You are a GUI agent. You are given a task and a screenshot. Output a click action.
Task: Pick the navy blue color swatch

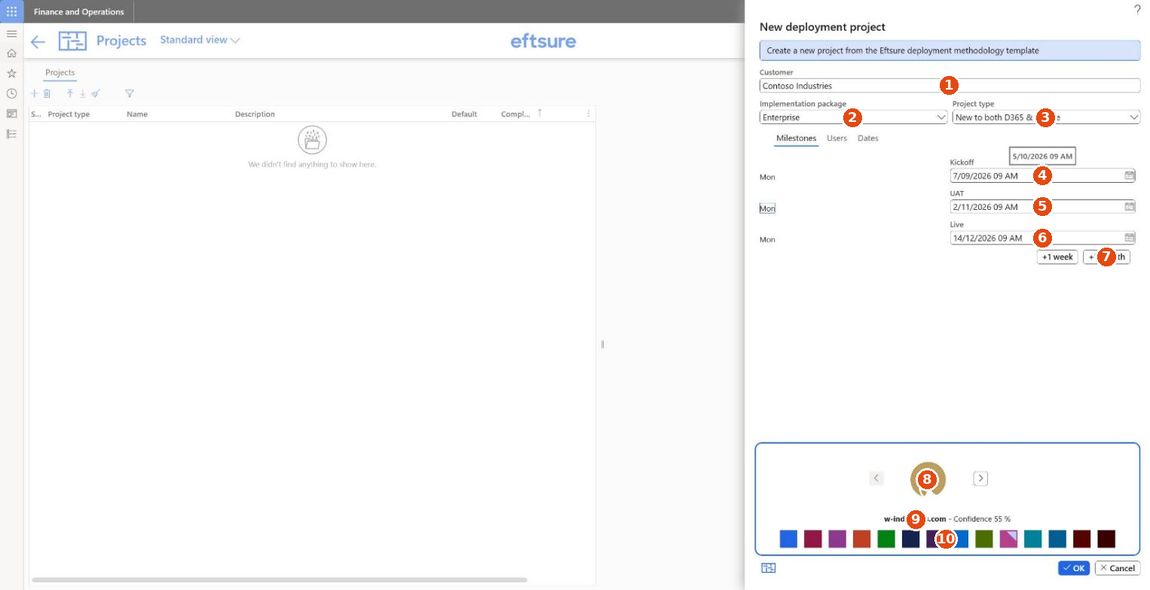click(x=910, y=539)
